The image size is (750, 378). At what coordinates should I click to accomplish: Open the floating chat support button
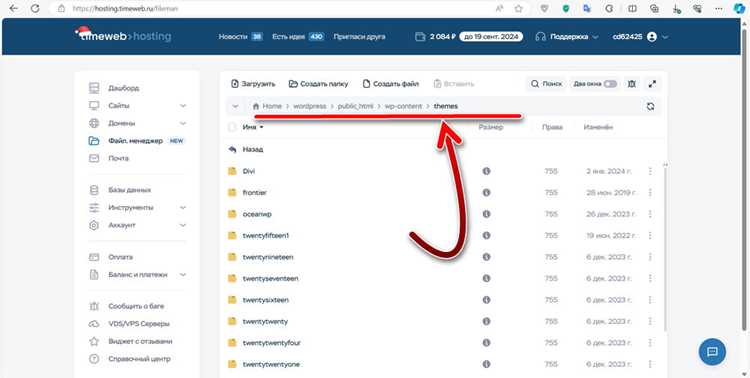(712, 352)
